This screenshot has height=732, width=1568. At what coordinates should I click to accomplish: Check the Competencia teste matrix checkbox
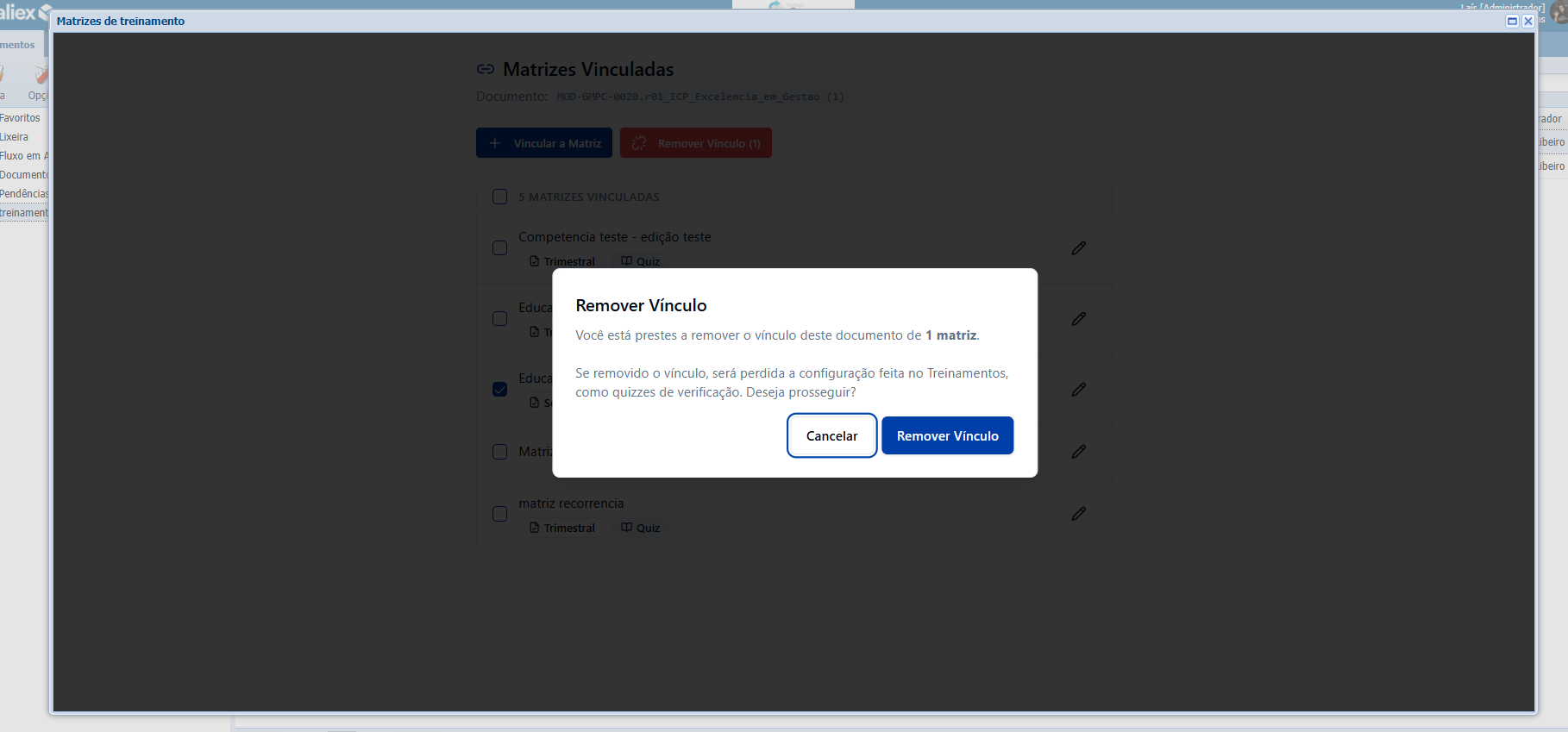tap(499, 248)
